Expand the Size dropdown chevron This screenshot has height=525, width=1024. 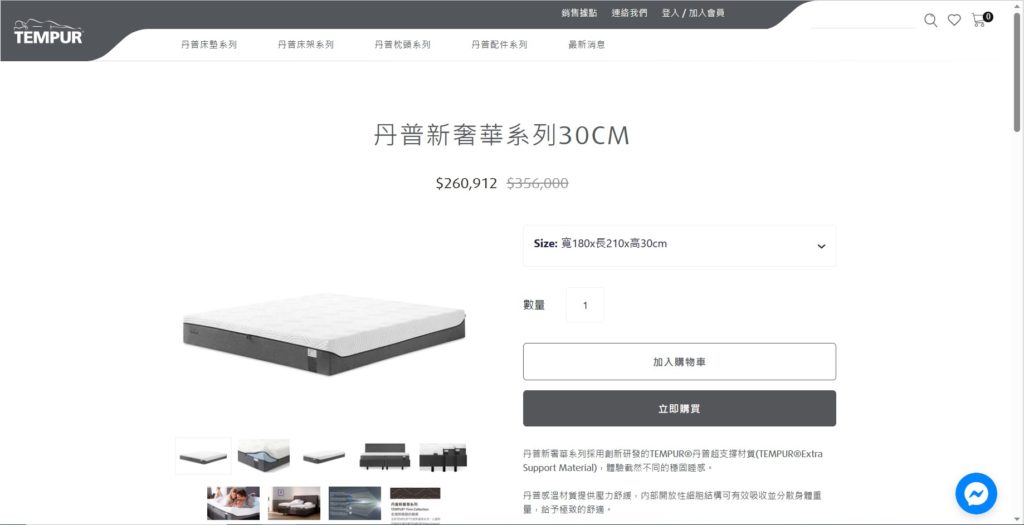[x=821, y=246]
